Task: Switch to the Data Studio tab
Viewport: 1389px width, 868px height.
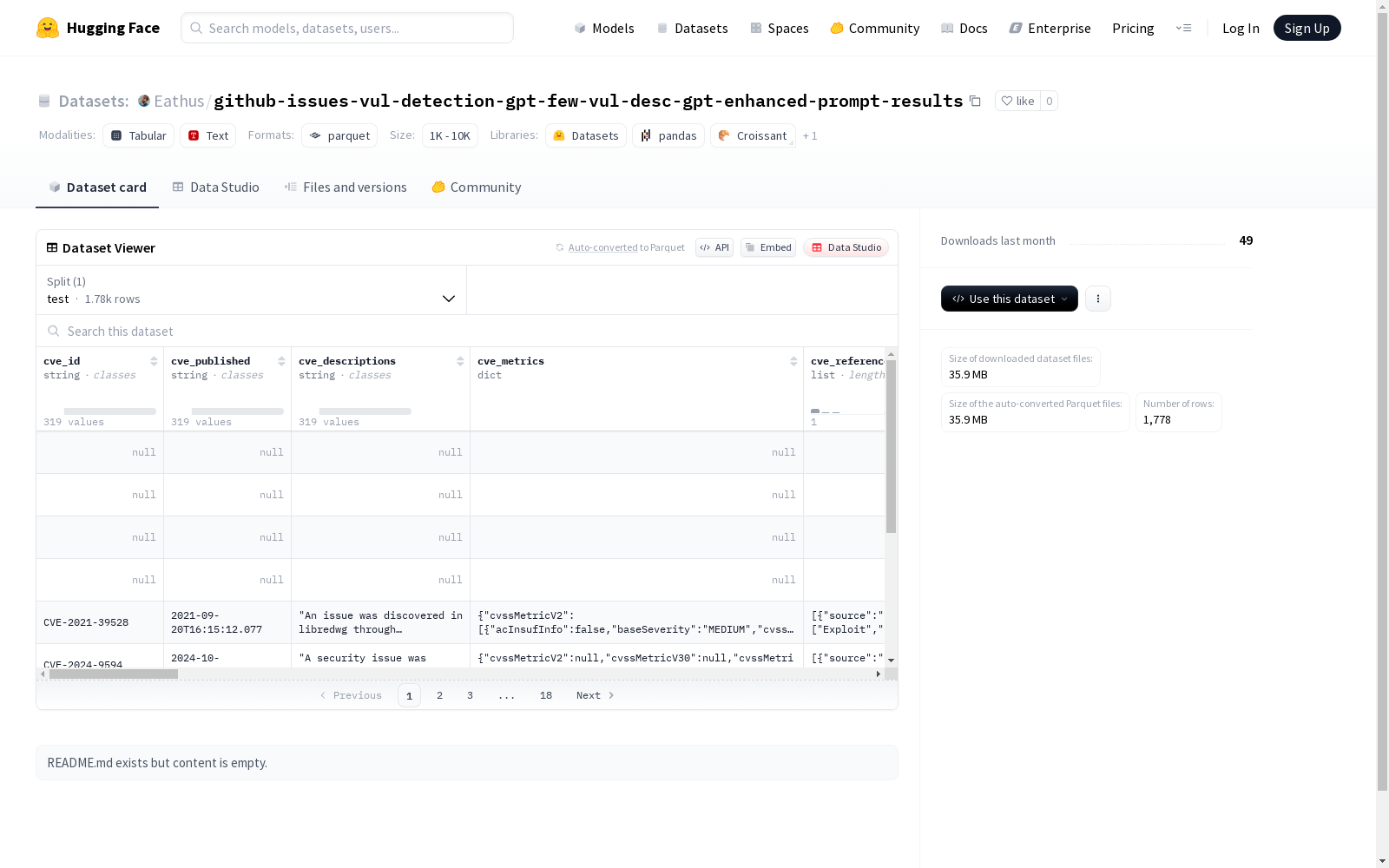Action: click(x=216, y=187)
